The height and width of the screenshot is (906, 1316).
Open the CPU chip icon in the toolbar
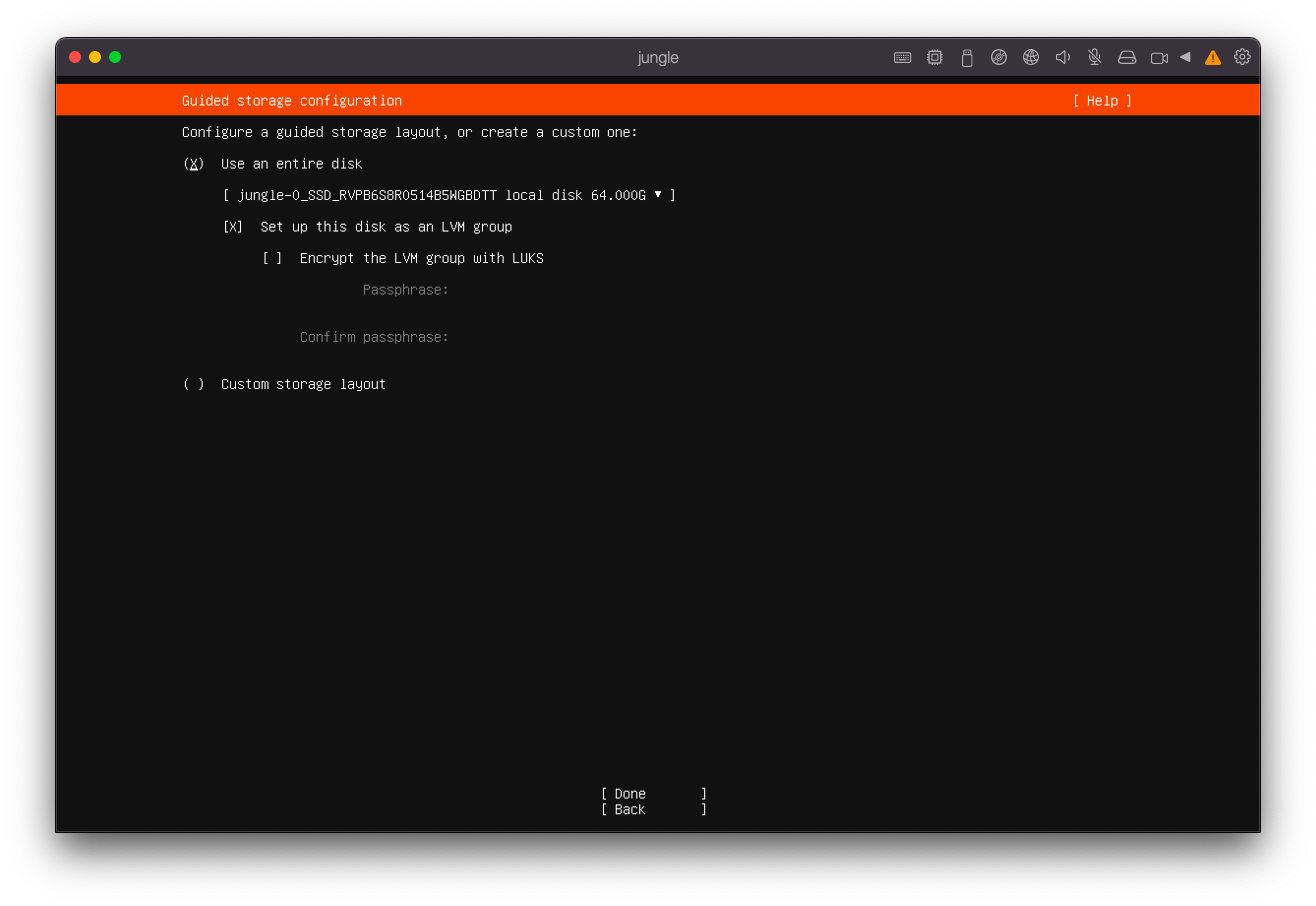[935, 58]
